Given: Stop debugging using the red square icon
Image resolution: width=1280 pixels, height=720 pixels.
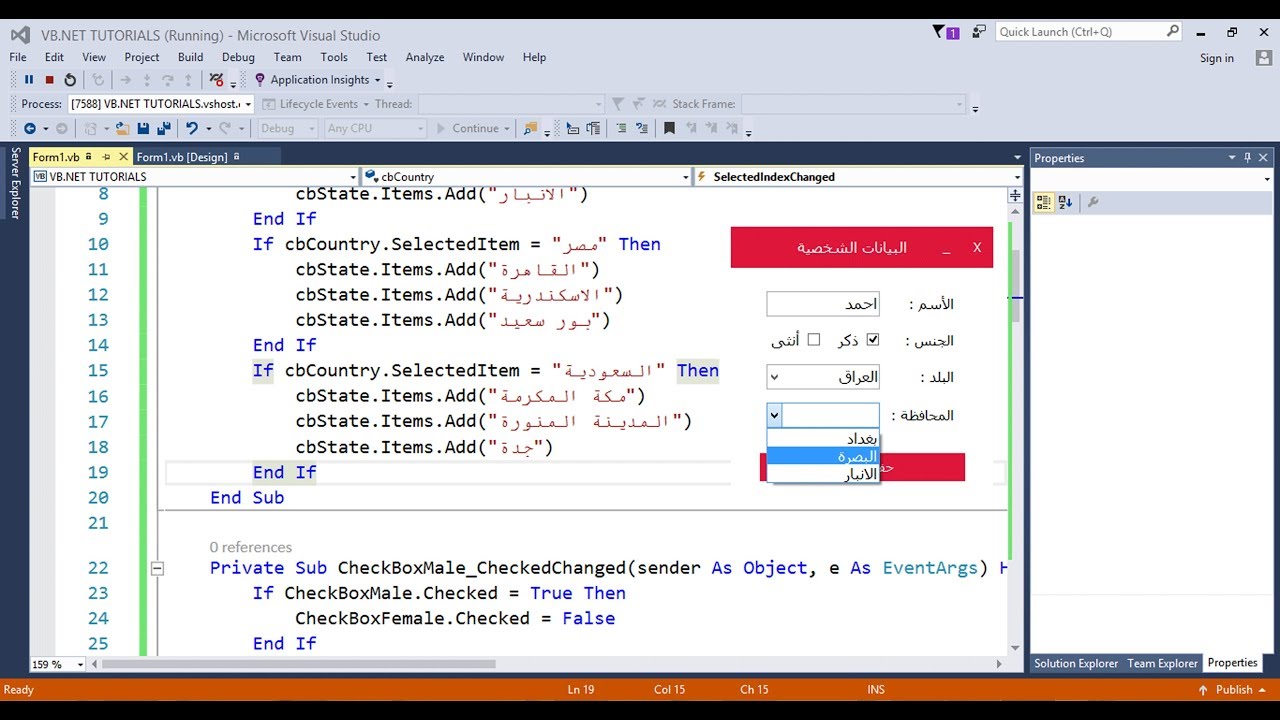Looking at the screenshot, I should coord(49,80).
